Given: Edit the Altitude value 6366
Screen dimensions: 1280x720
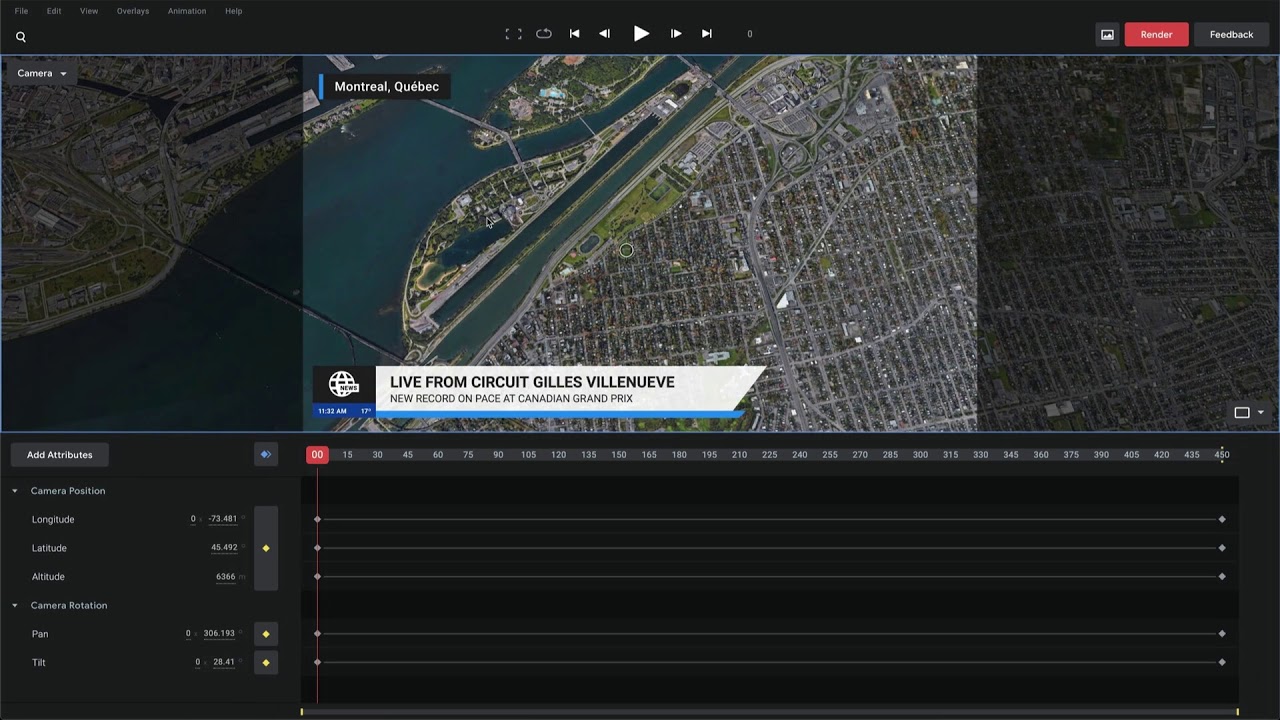Looking at the screenshot, I should coord(226,577).
